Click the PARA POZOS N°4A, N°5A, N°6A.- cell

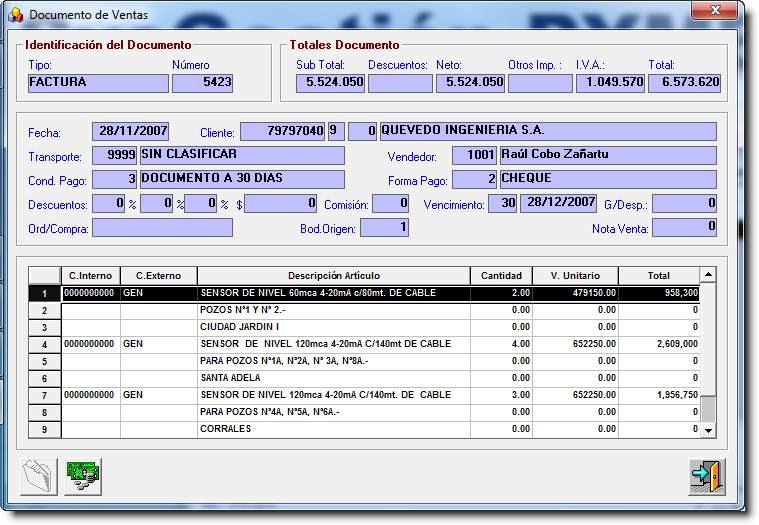[334, 412]
